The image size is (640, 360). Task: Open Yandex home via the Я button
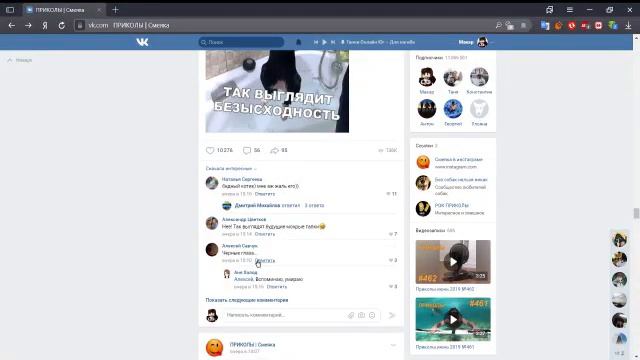(x=45, y=25)
